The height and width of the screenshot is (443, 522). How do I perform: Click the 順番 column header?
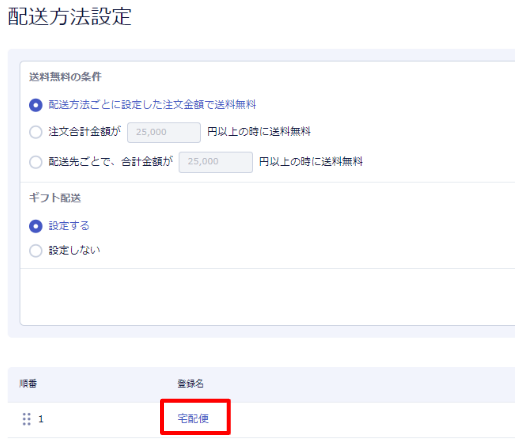click(x=28, y=384)
